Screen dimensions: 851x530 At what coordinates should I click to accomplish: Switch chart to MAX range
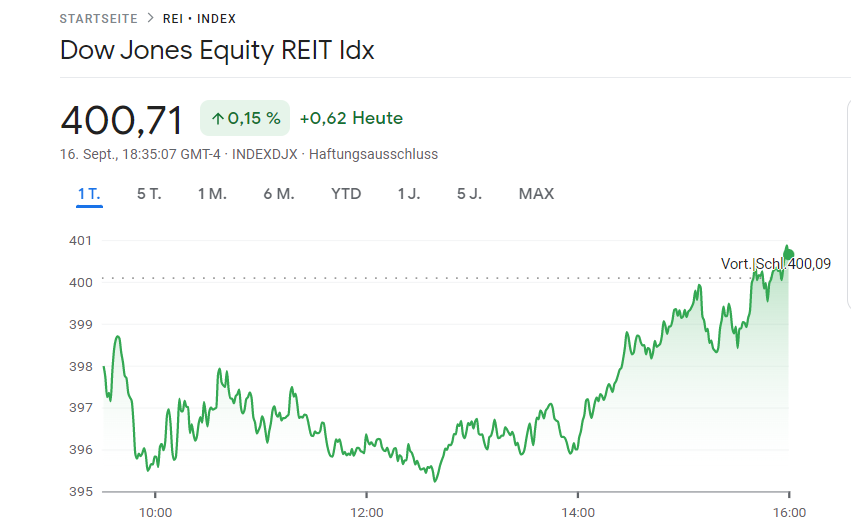(536, 194)
